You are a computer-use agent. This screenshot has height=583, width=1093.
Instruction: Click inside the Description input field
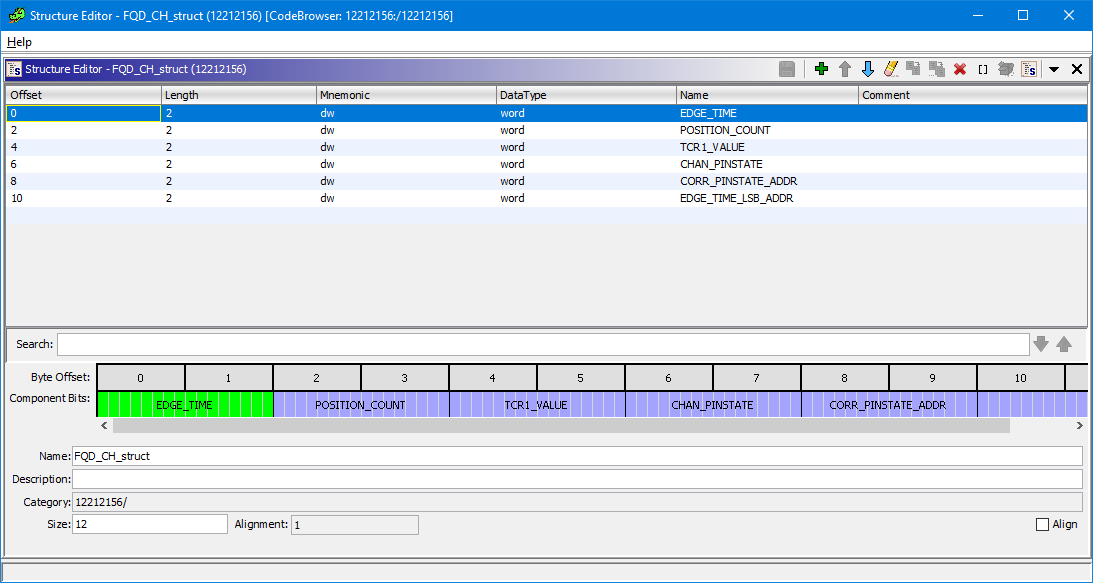pyautogui.click(x=400, y=478)
